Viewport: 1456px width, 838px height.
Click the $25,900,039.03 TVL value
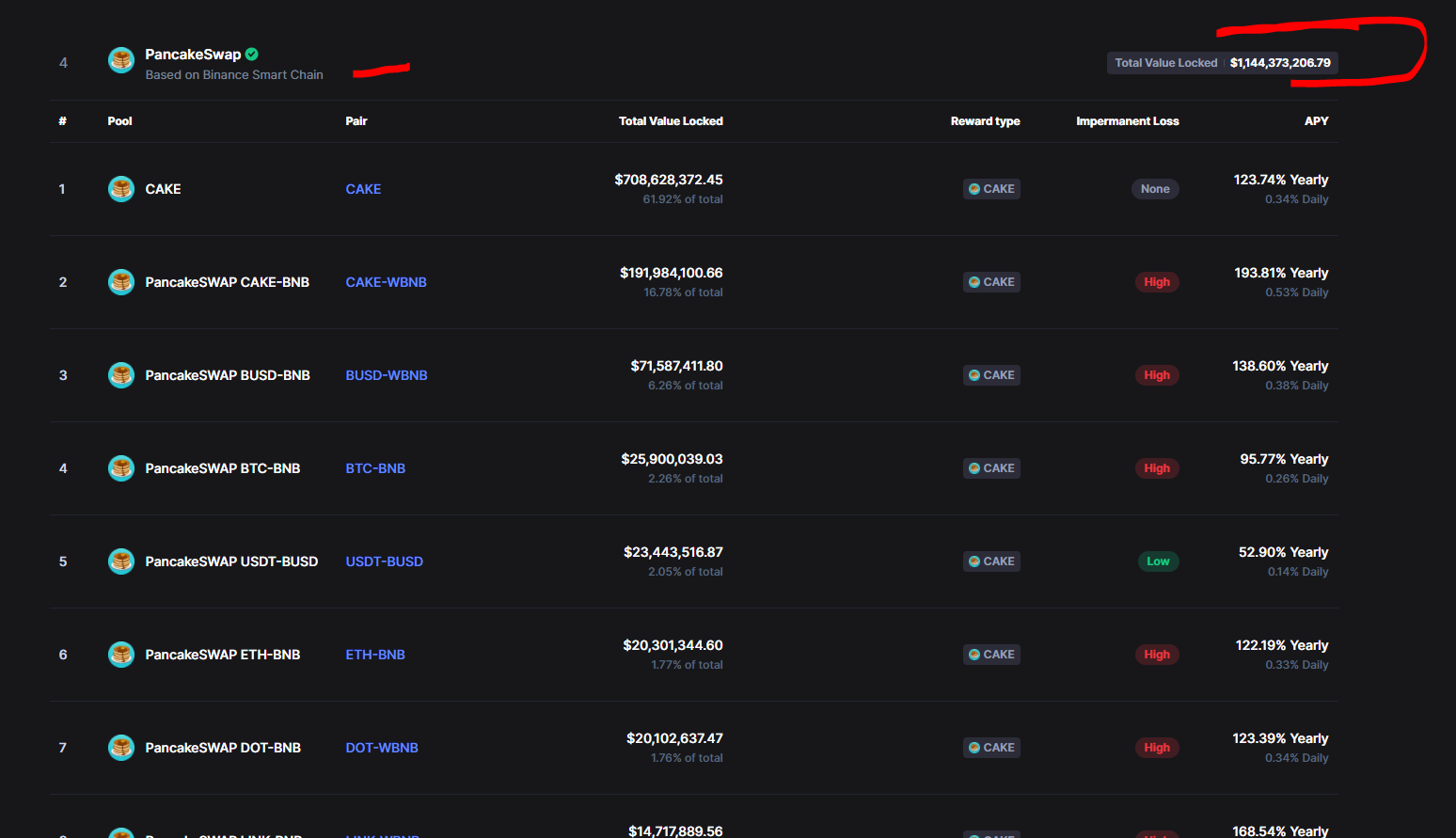click(x=672, y=459)
